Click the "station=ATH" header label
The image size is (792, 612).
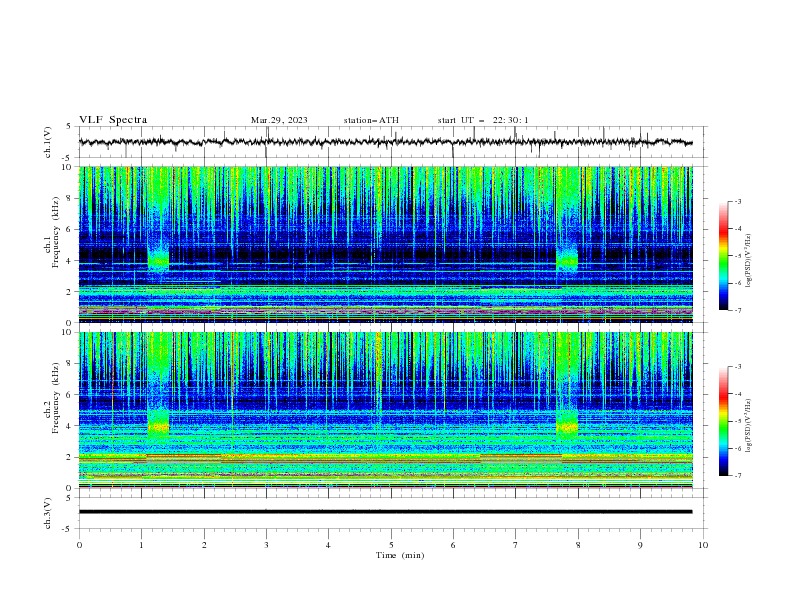(x=371, y=120)
